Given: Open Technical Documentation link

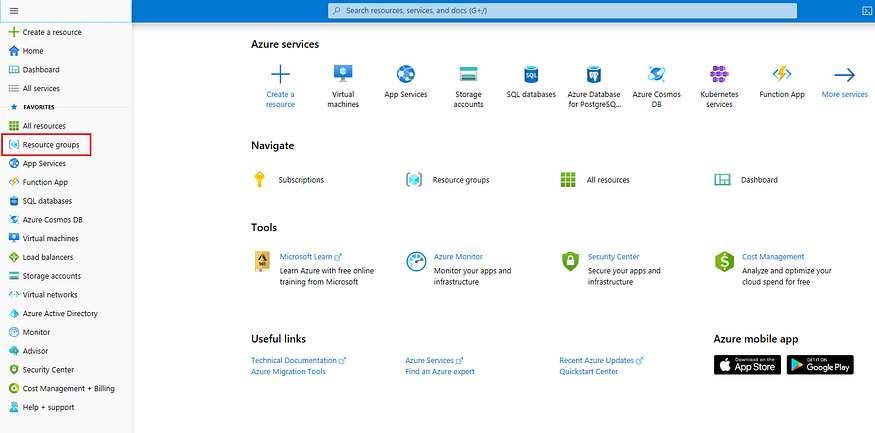Looking at the screenshot, I should pyautogui.click(x=295, y=360).
